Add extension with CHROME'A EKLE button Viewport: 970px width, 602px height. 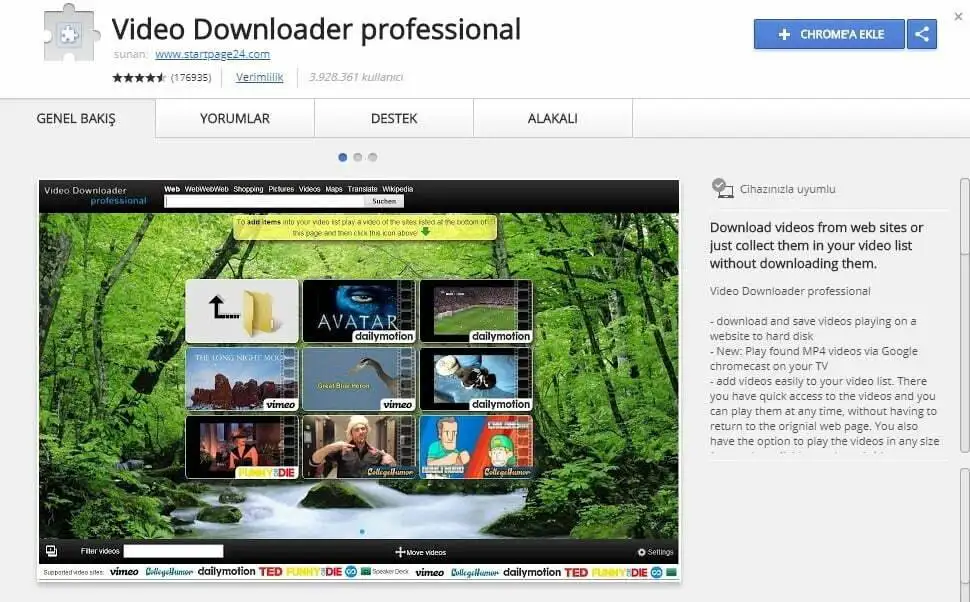(829, 34)
